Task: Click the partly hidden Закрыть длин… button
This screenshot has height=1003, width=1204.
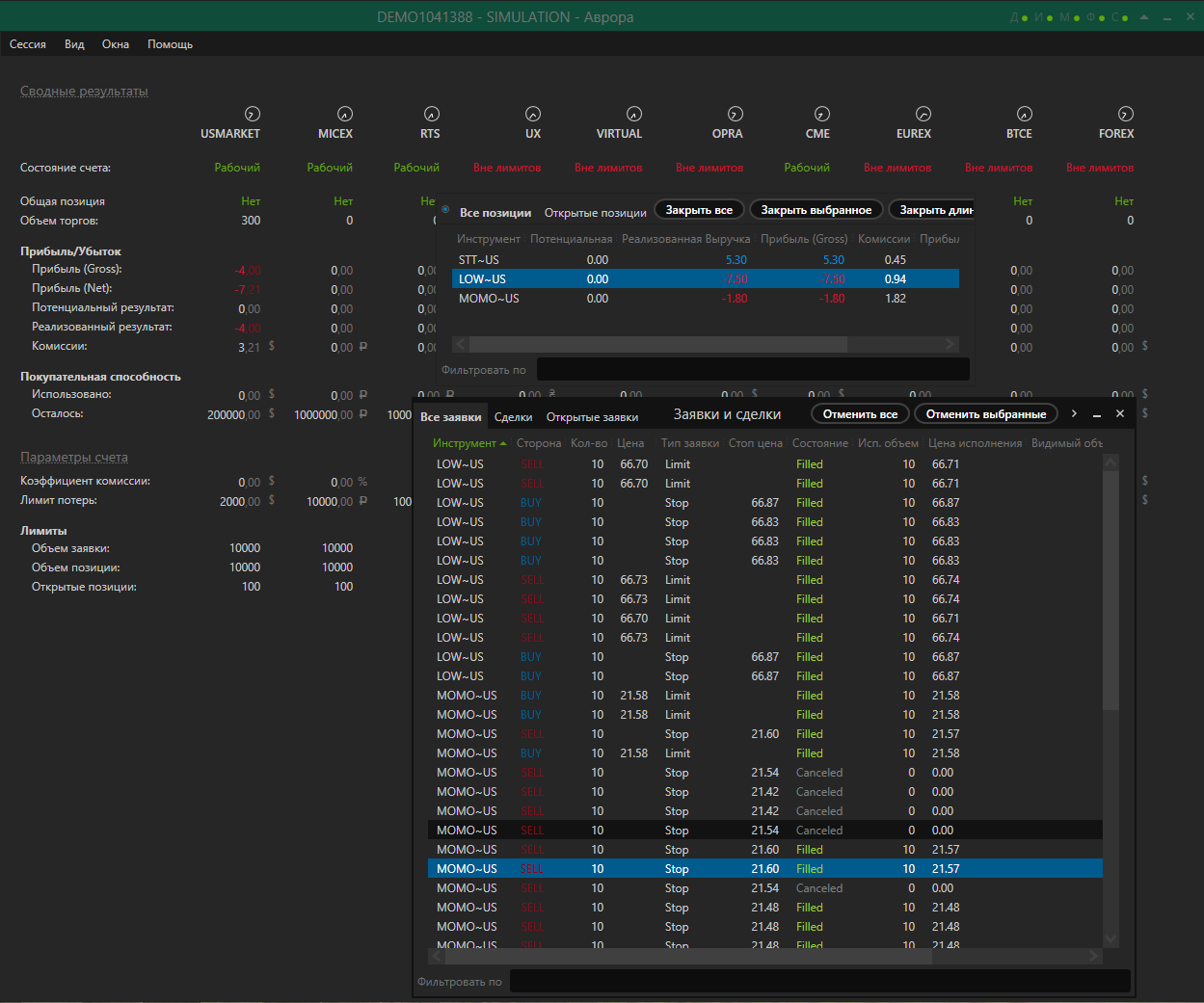Action: pos(931,210)
